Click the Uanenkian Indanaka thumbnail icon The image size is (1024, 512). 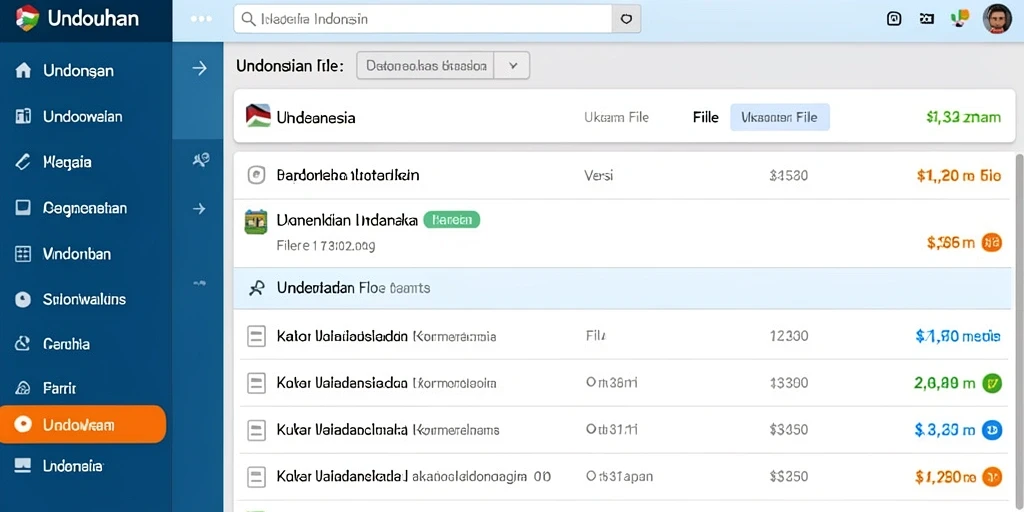pyautogui.click(x=256, y=222)
